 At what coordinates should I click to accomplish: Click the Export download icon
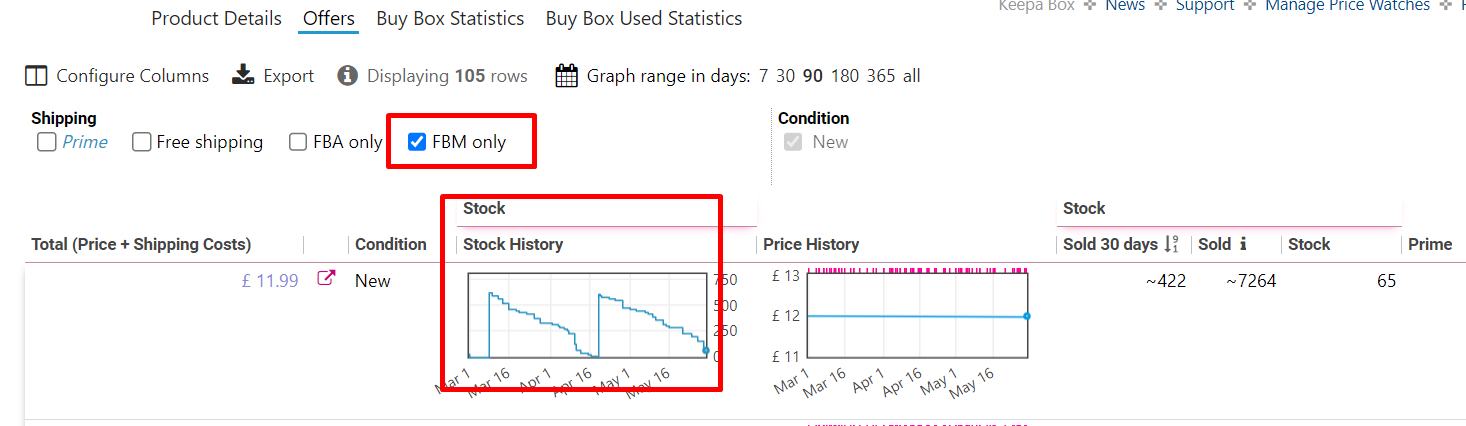(x=243, y=76)
